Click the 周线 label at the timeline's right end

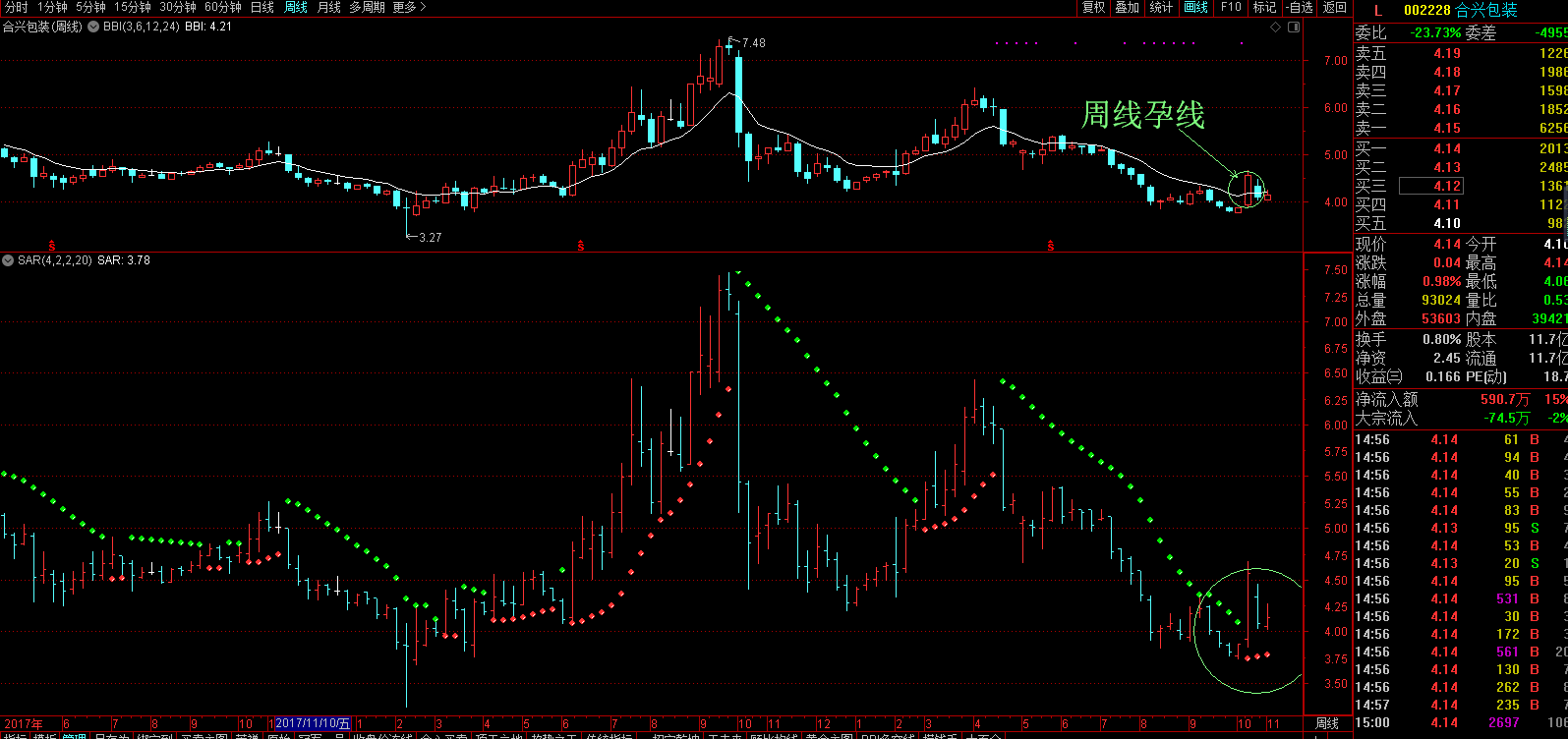pyautogui.click(x=1327, y=723)
